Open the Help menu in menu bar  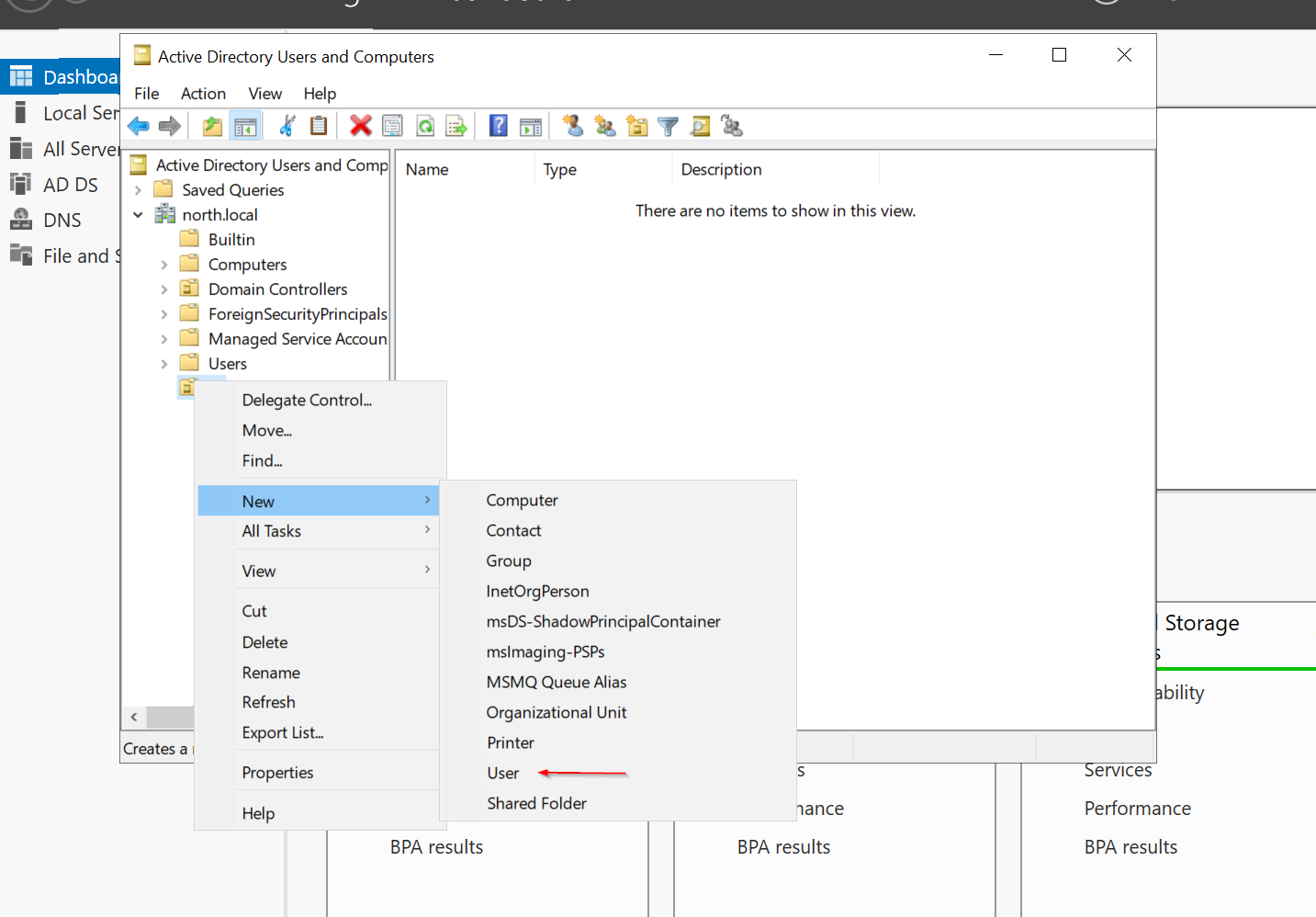[x=320, y=93]
